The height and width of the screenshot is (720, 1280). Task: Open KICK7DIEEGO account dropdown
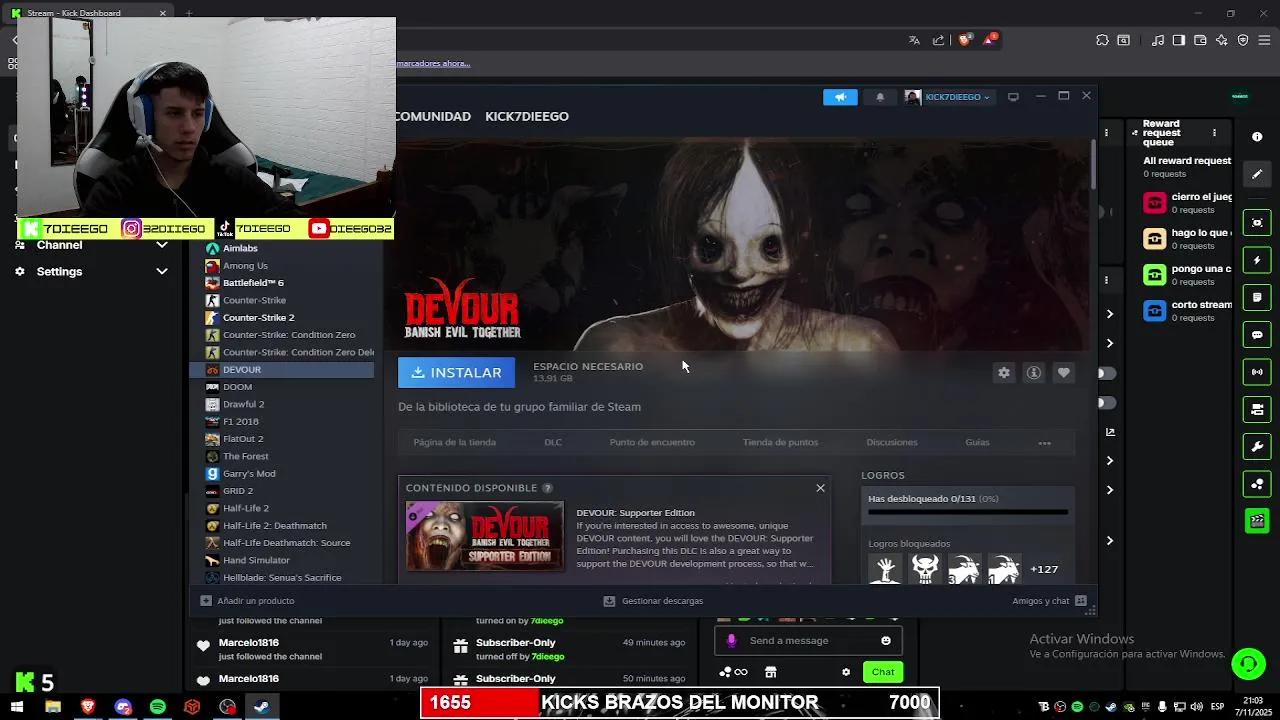point(948,97)
